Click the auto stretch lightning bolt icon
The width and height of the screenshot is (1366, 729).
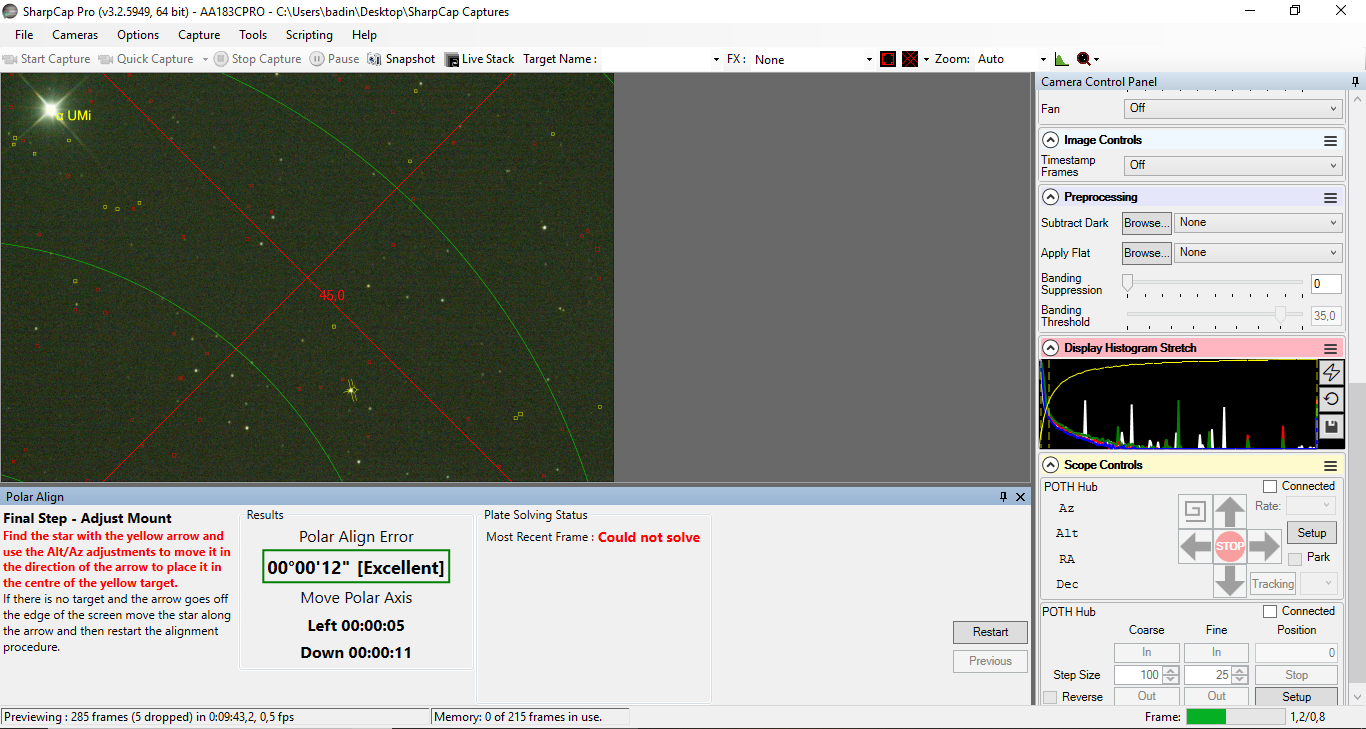tap(1331, 373)
